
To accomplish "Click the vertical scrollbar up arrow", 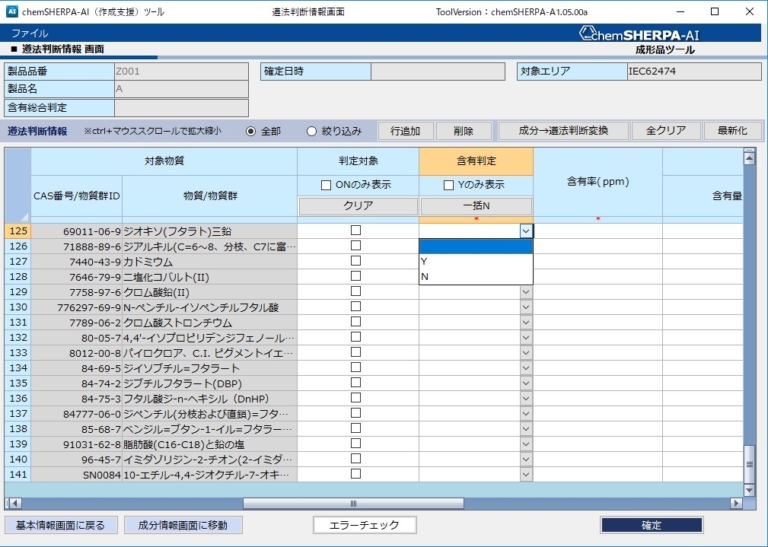I will 749,155.
